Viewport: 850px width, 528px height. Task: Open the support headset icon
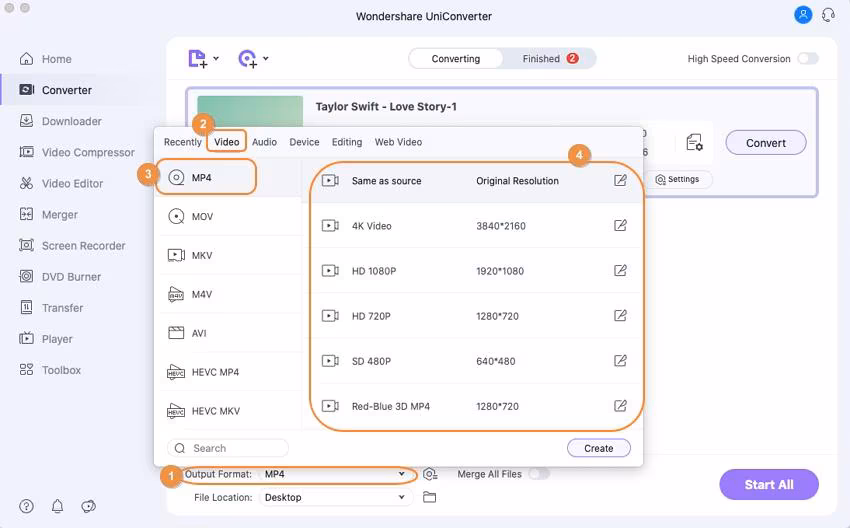pos(828,15)
